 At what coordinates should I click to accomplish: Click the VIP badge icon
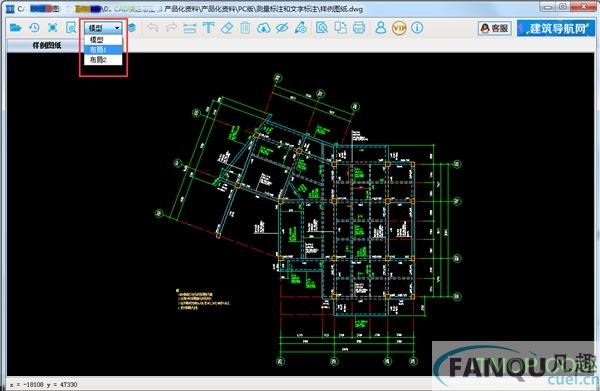pyautogui.click(x=399, y=28)
